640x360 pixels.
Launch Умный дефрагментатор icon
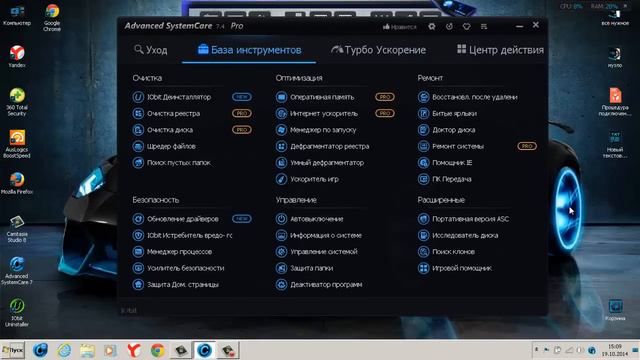click(x=281, y=162)
